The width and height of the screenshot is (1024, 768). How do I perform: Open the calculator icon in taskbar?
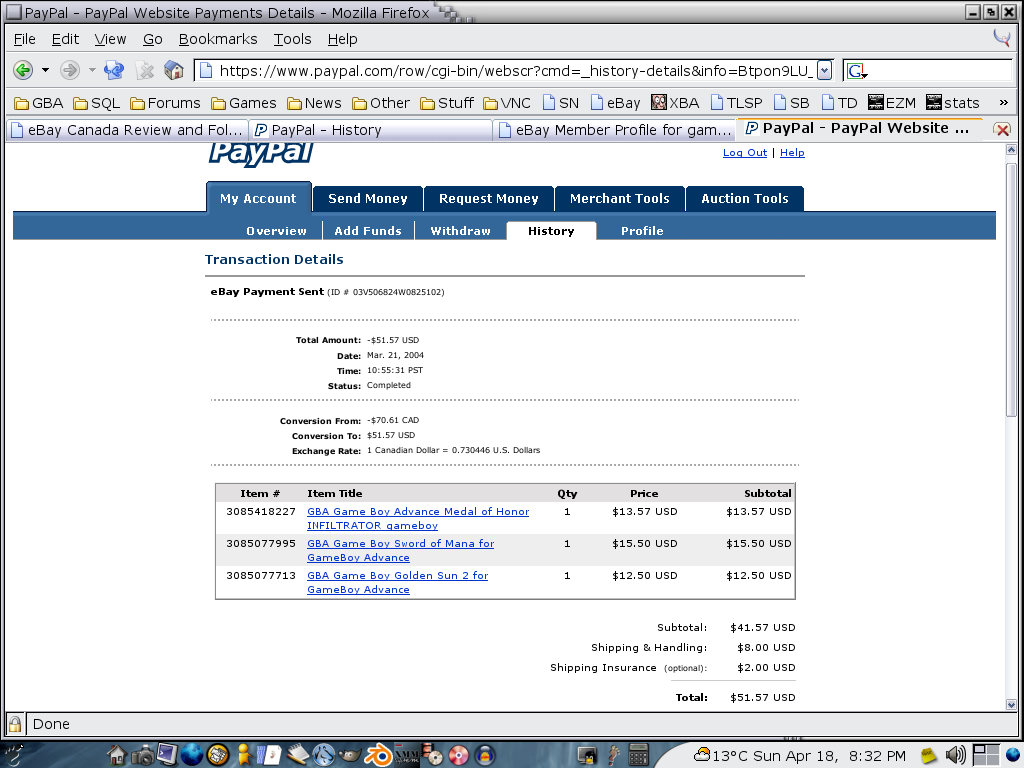point(638,755)
